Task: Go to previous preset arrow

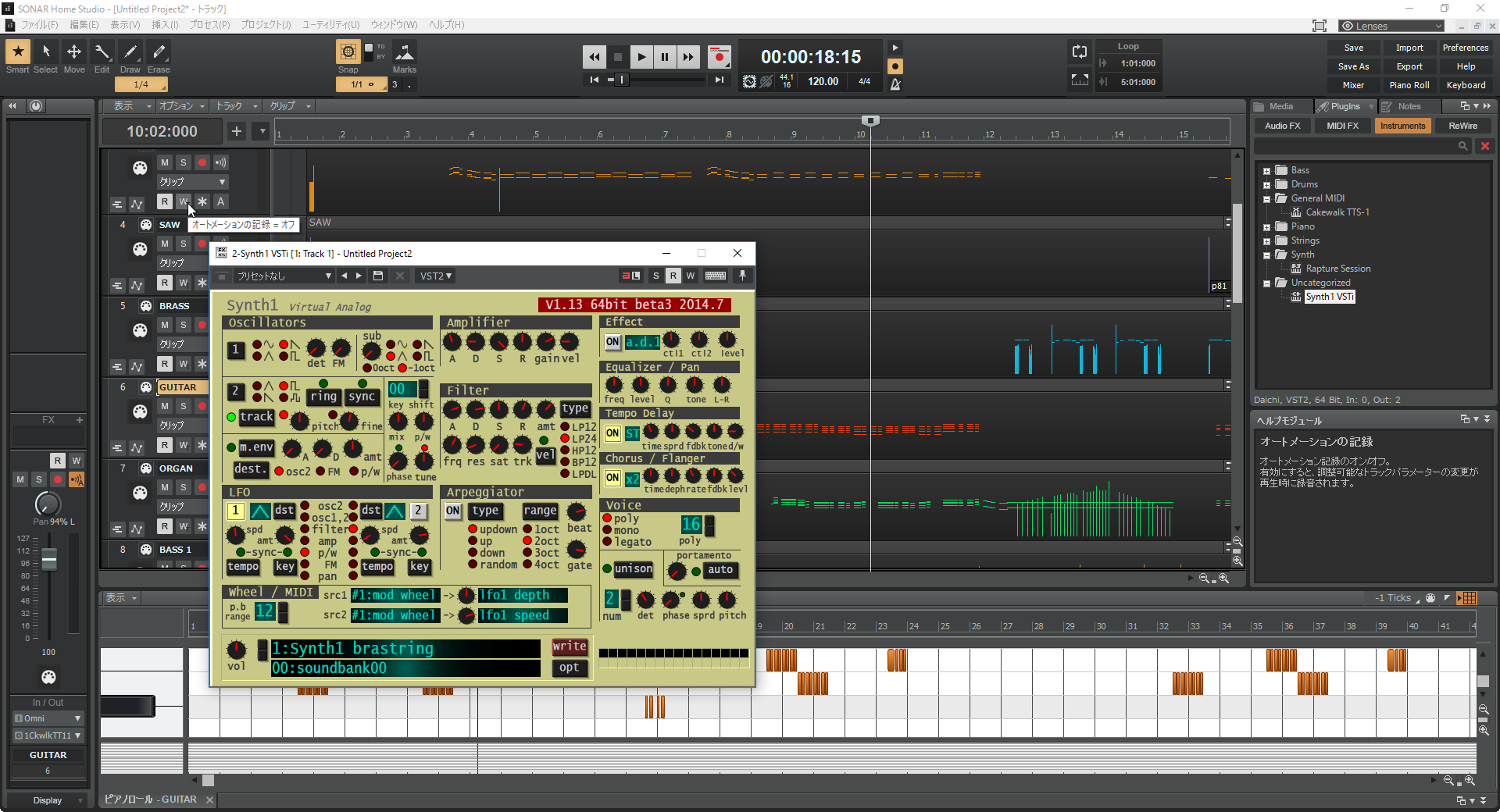Action: point(344,276)
